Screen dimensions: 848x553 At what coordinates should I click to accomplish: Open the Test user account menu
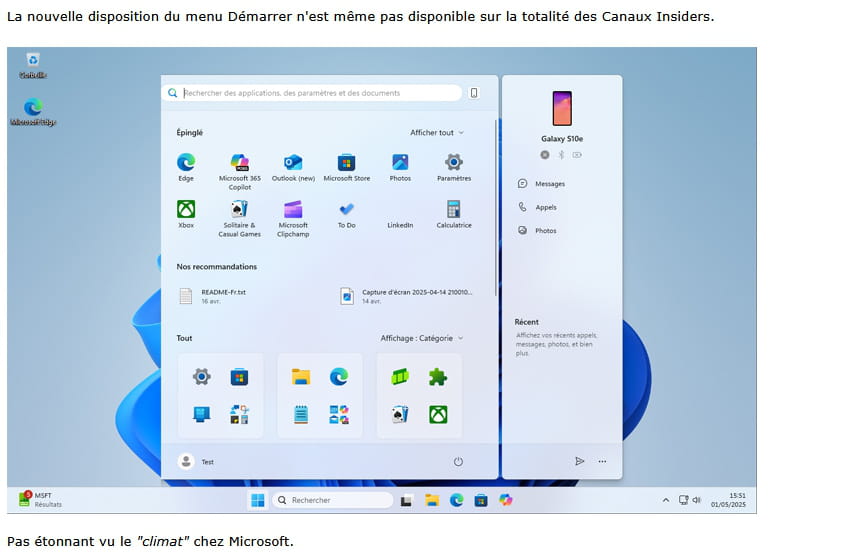[x=196, y=462]
